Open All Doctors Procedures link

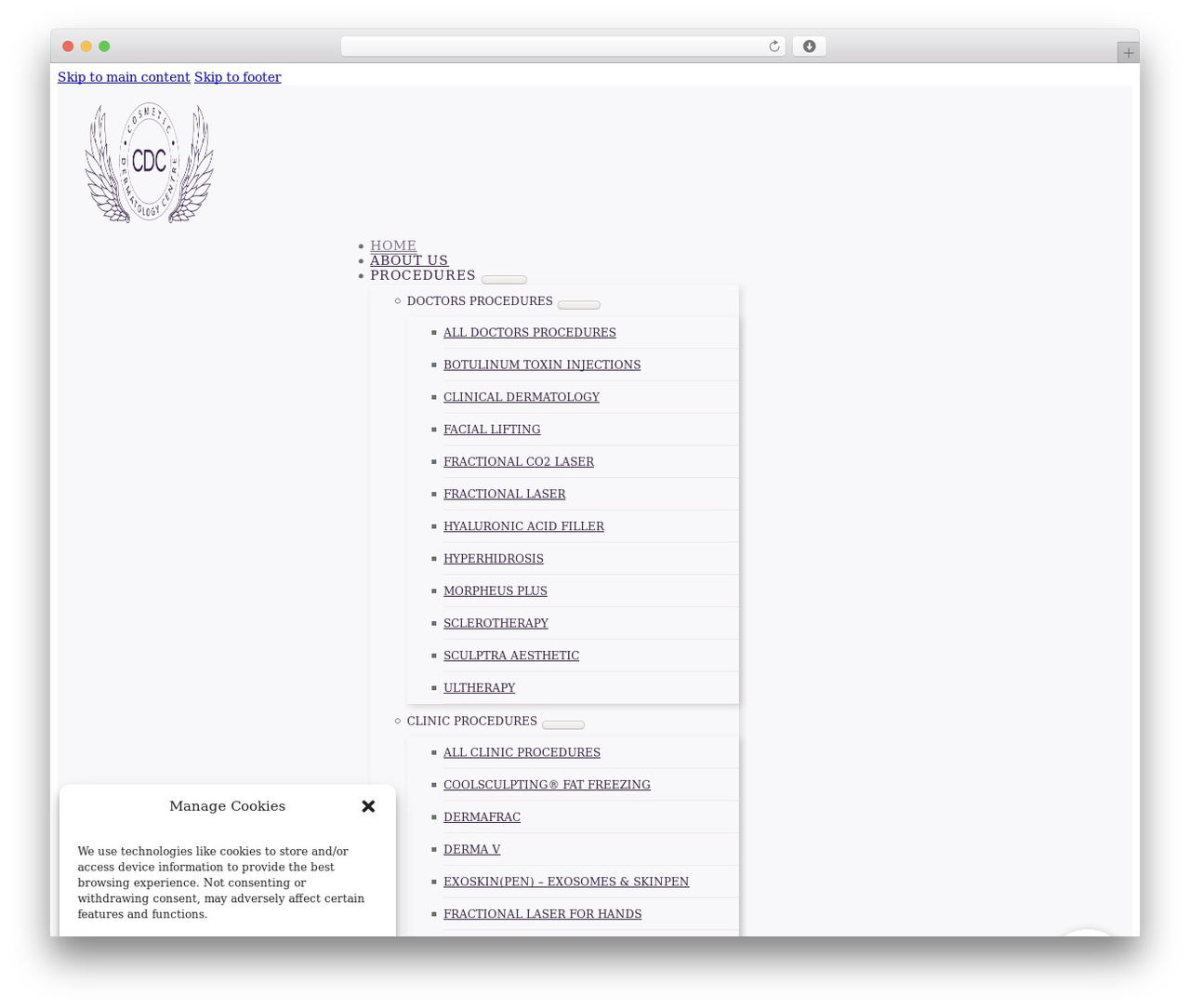coord(530,332)
